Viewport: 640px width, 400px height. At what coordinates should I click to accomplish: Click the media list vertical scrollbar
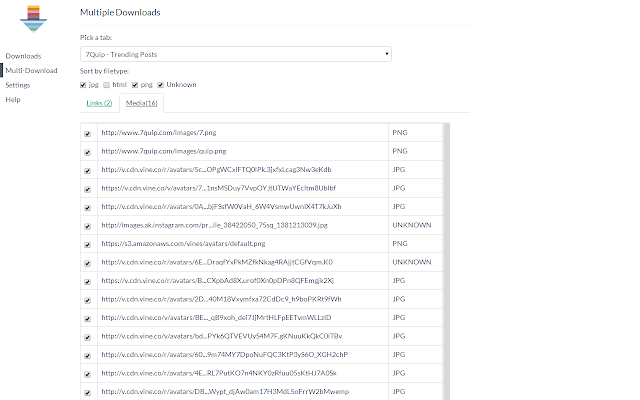pyautogui.click(x=447, y=261)
